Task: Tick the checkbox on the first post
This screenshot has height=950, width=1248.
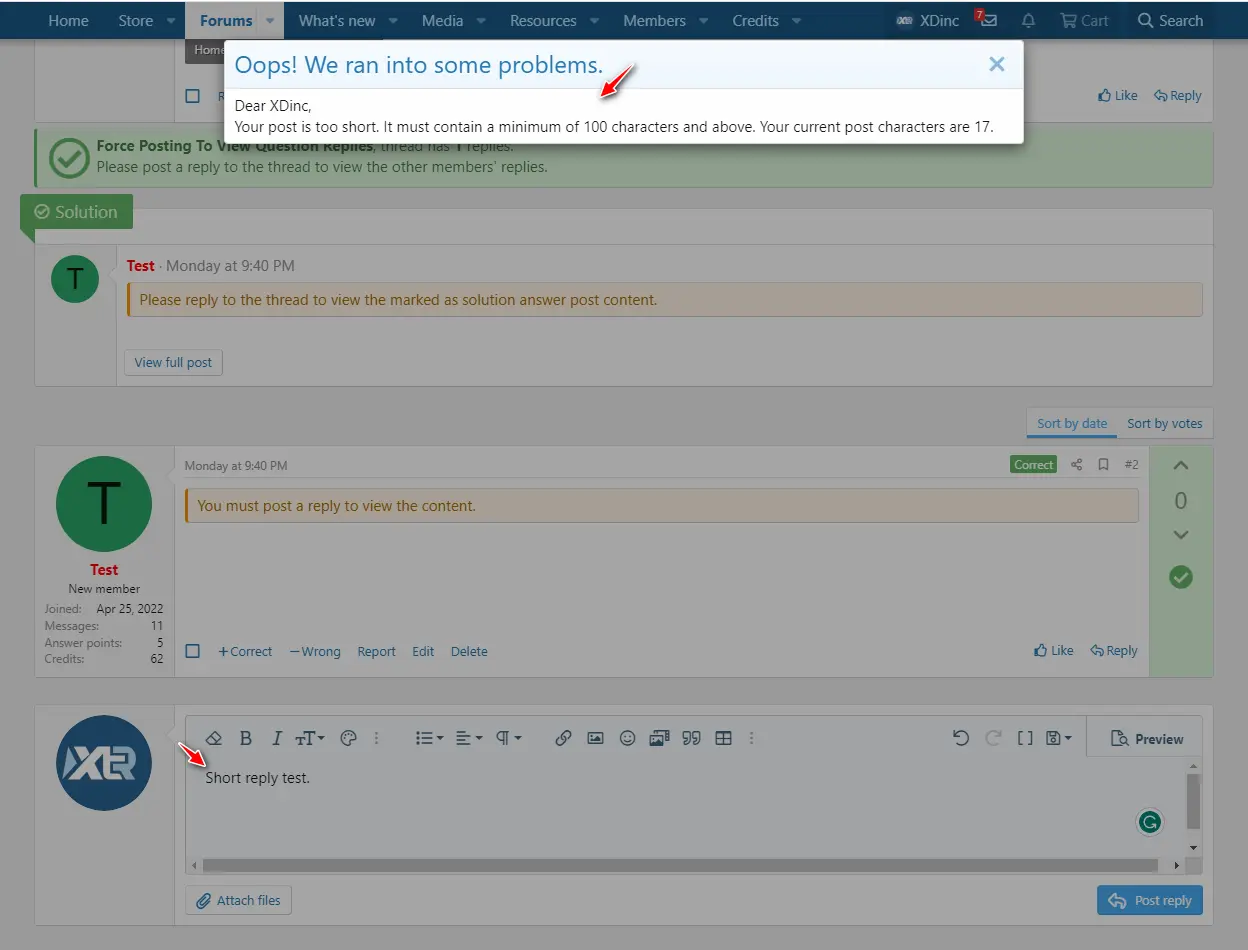Action: coord(193,96)
